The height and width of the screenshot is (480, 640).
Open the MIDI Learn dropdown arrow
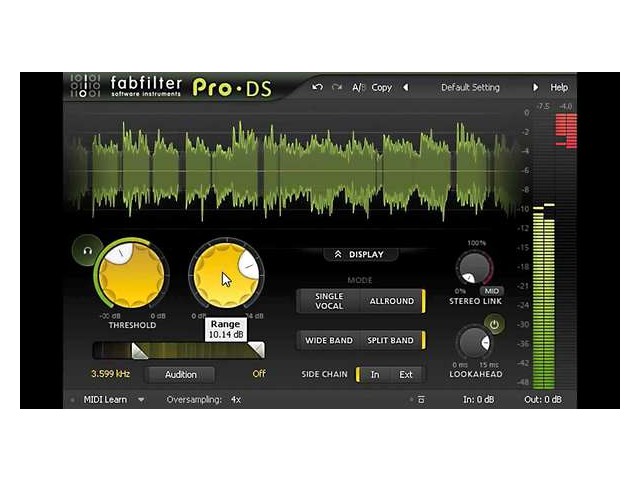pyautogui.click(x=141, y=400)
